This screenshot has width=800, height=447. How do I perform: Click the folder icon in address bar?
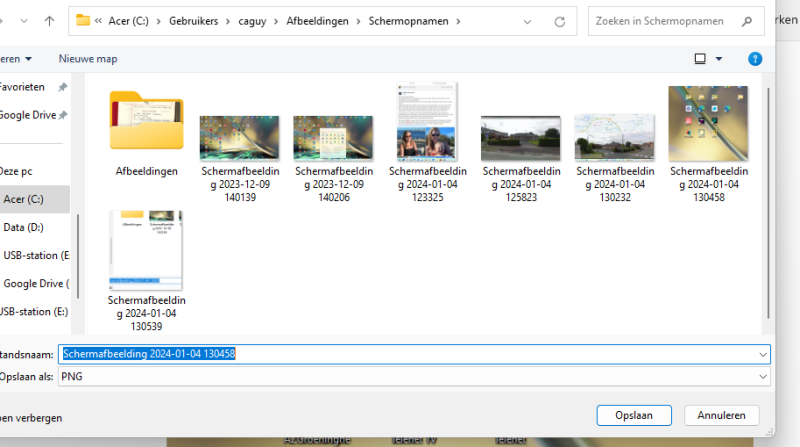click(83, 20)
